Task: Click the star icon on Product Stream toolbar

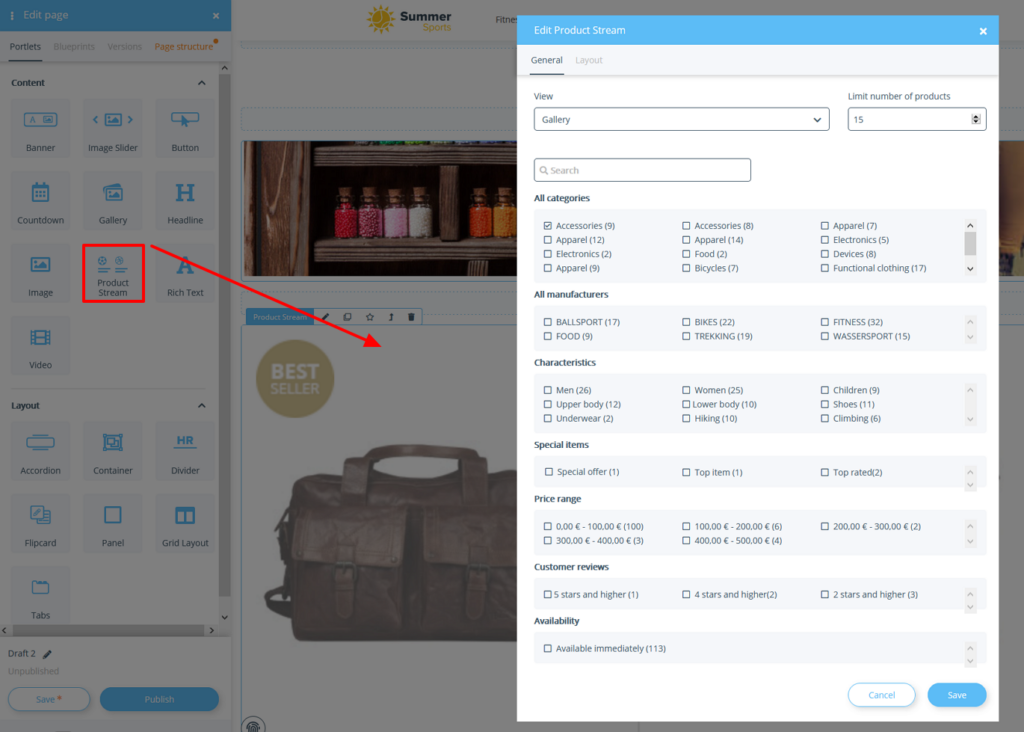Action: click(369, 317)
